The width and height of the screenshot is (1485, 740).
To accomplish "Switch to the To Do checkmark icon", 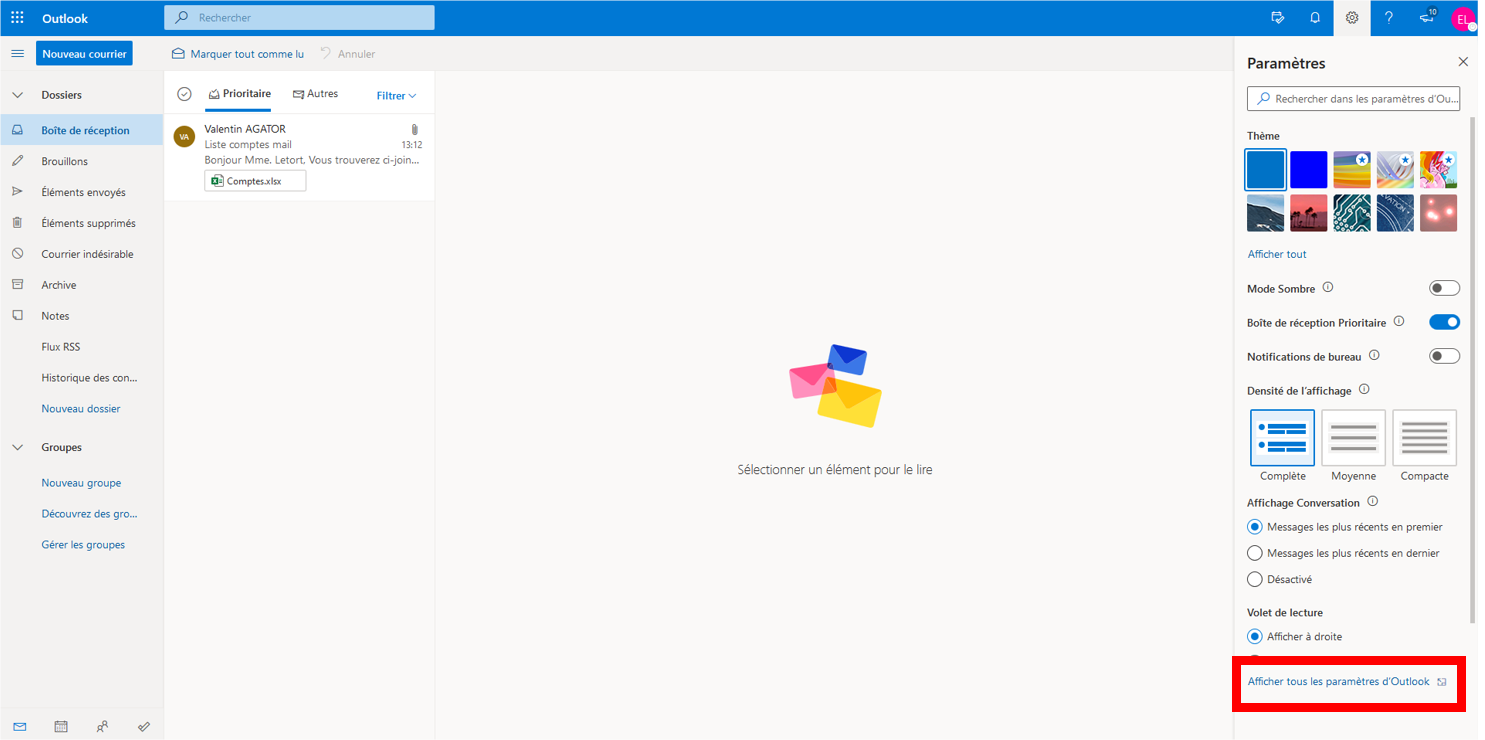I will 144,727.
